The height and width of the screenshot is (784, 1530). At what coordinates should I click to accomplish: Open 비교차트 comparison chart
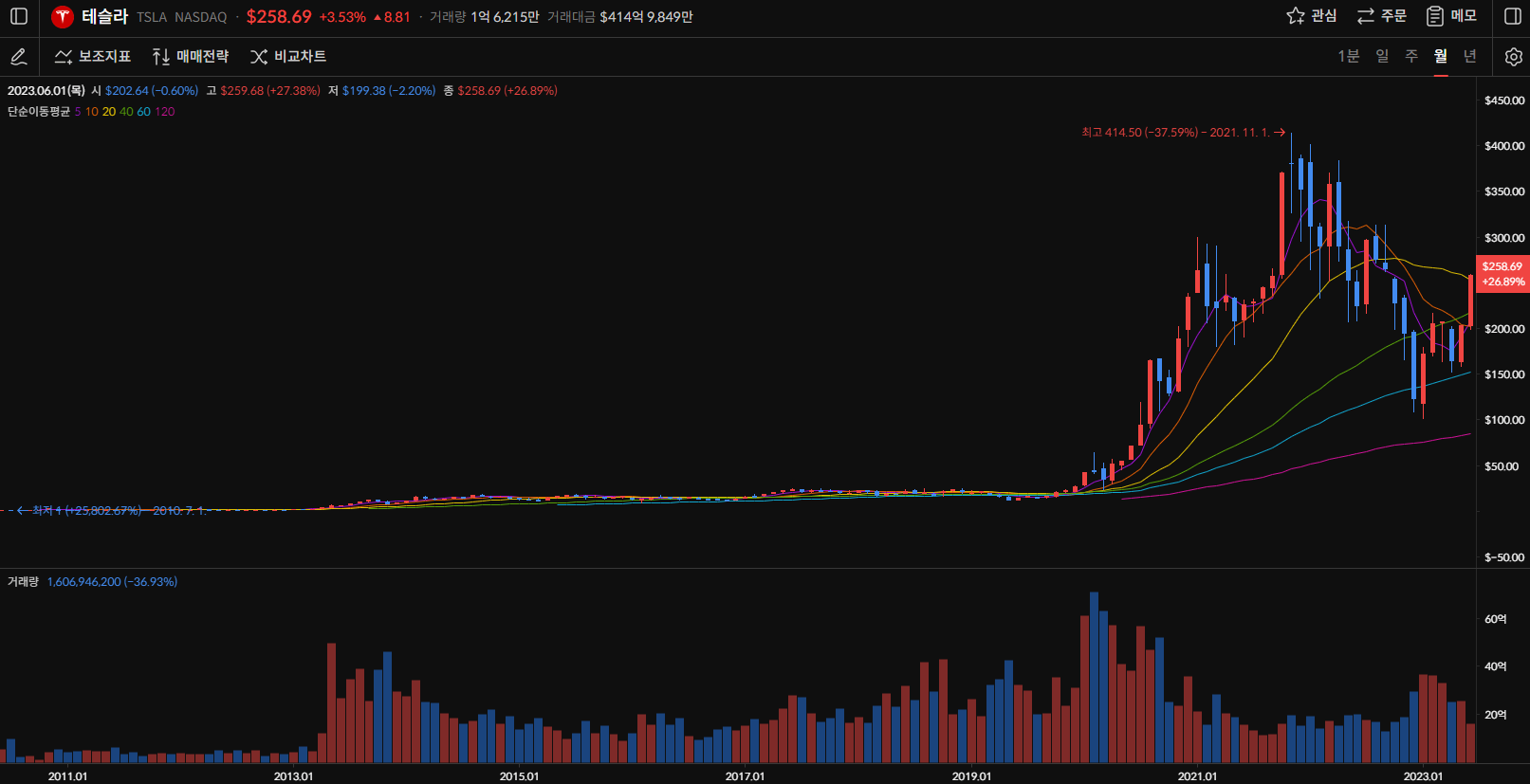tap(288, 57)
